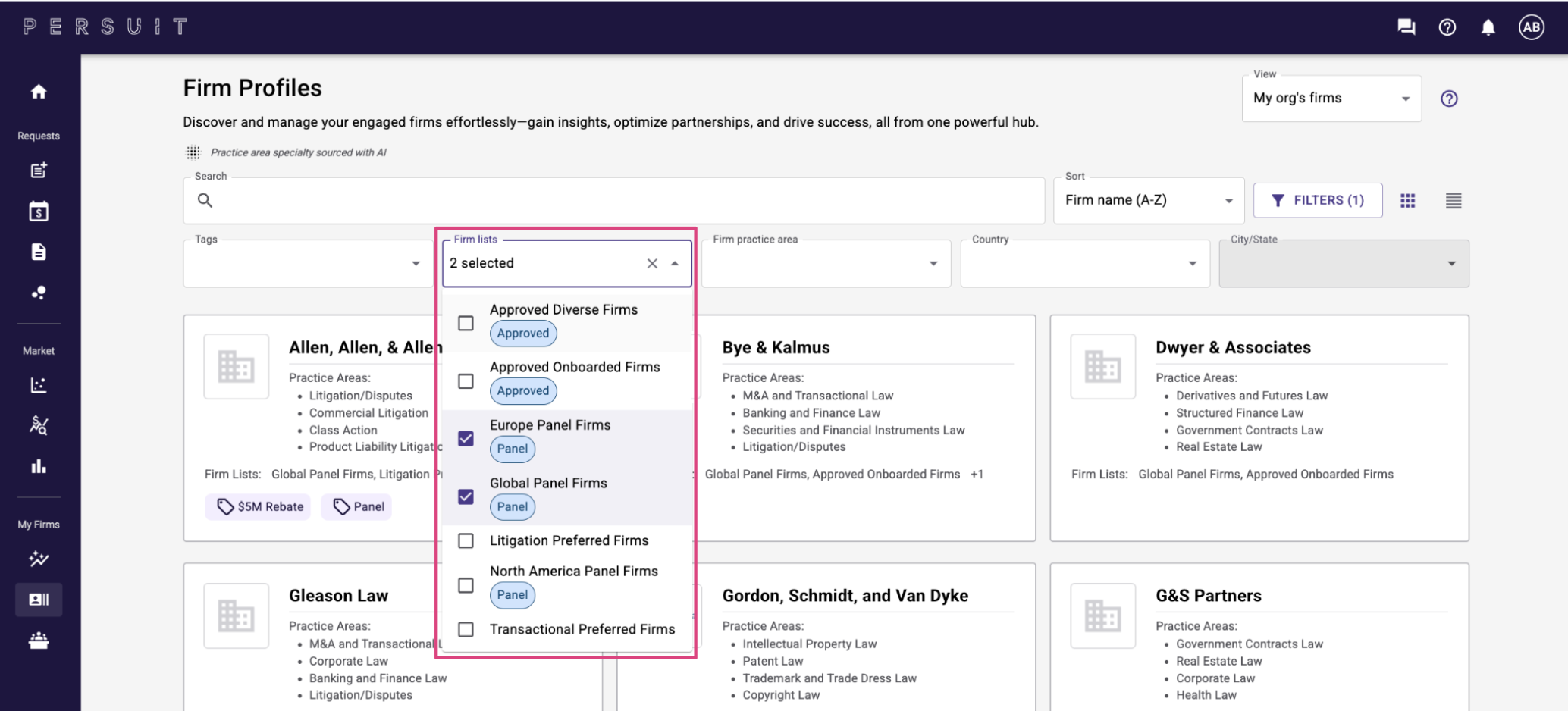The height and width of the screenshot is (711, 1568).
Task: Click the Gleason Law firm logo placeholder
Action: click(x=236, y=615)
